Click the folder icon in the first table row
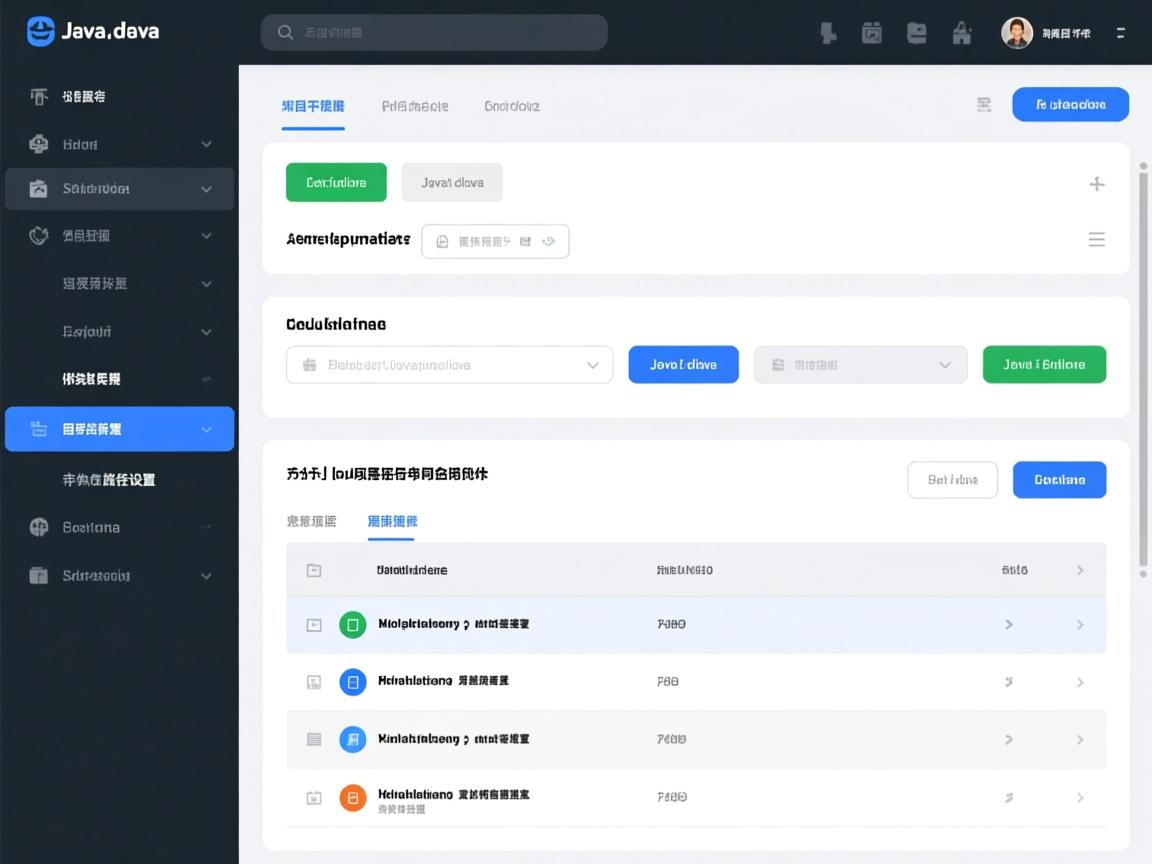1152x864 pixels. coord(314,569)
